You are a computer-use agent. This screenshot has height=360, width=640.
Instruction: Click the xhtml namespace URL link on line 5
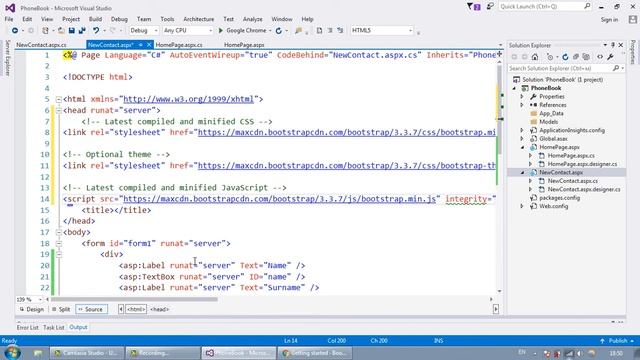(x=188, y=99)
